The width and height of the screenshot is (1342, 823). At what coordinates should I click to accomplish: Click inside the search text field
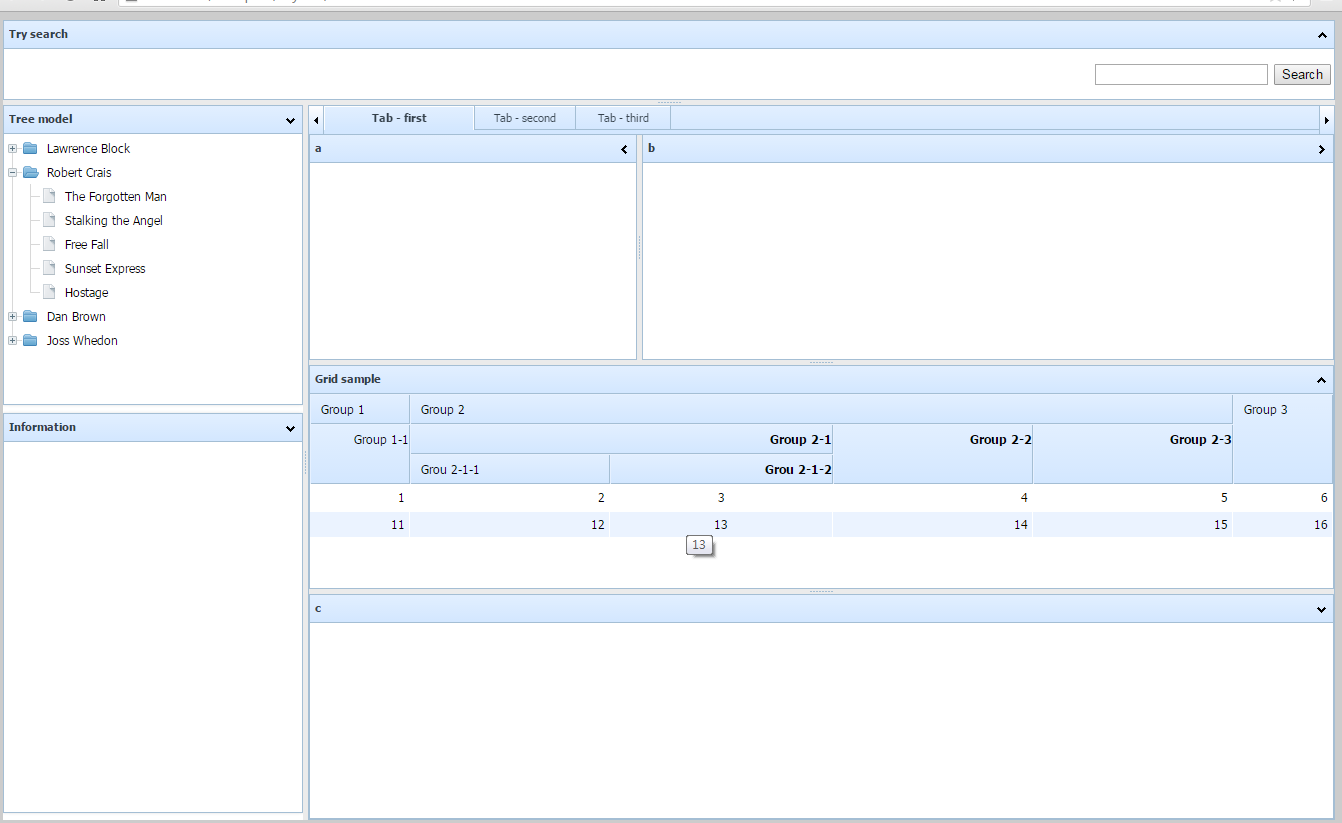coord(1180,74)
